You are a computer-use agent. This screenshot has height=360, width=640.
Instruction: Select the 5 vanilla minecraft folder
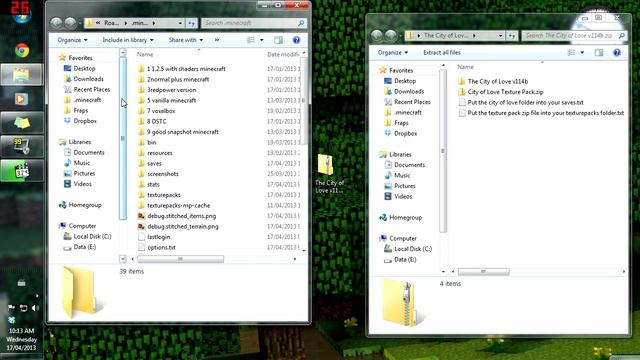pyautogui.click(x=171, y=100)
